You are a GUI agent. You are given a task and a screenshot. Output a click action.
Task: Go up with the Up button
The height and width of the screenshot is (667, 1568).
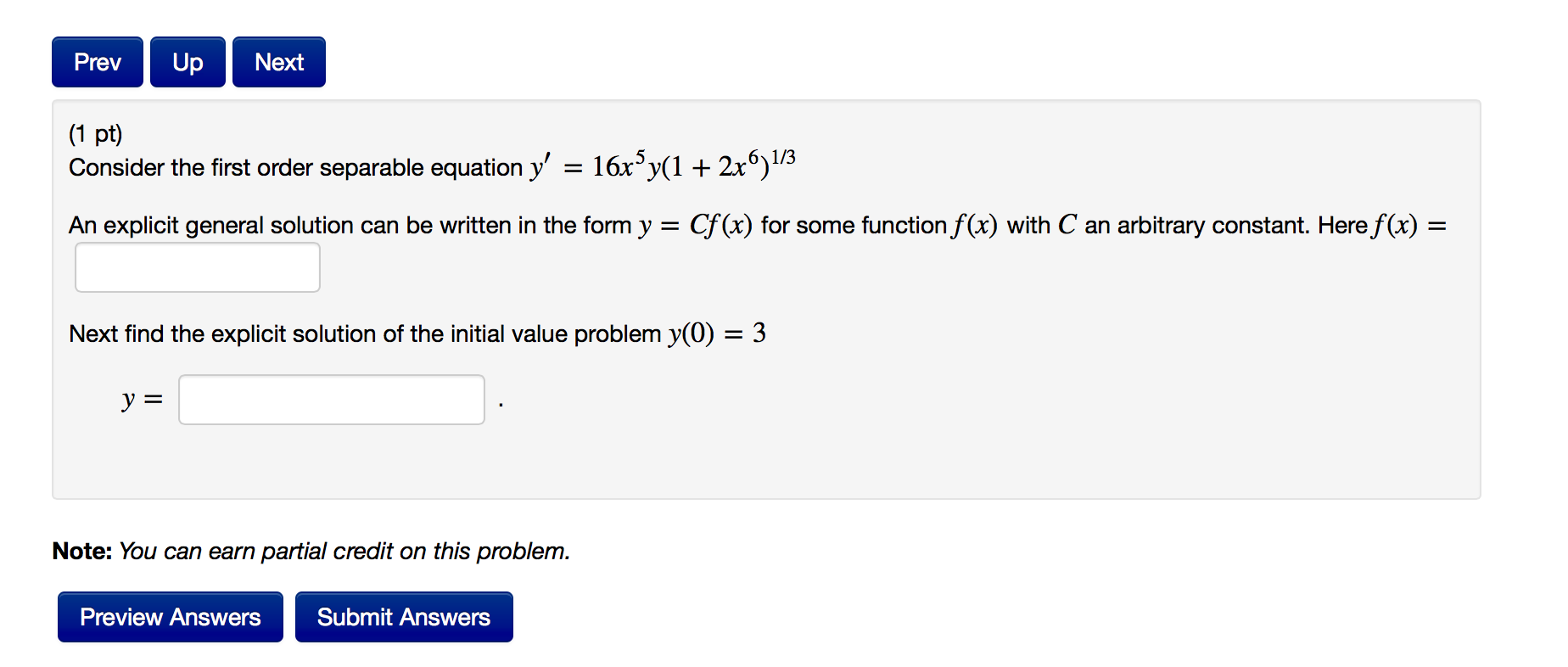point(188,62)
